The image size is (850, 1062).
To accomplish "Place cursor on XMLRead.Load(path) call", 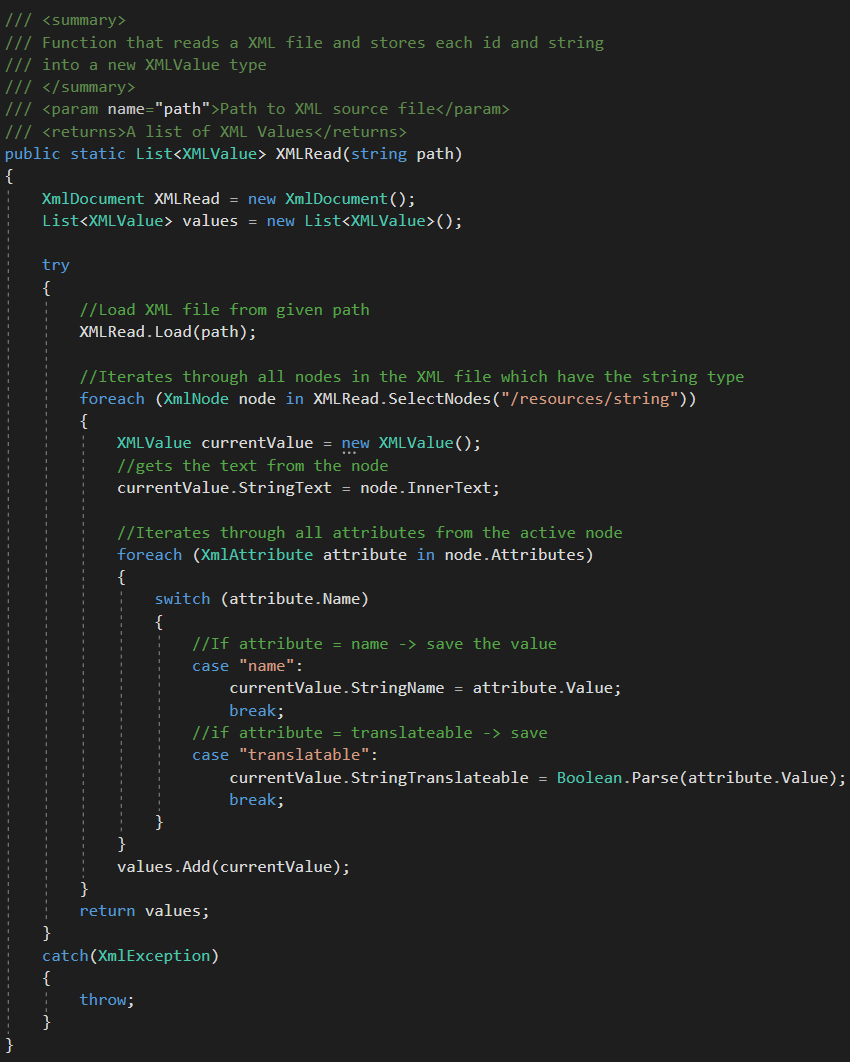I will [x=167, y=332].
